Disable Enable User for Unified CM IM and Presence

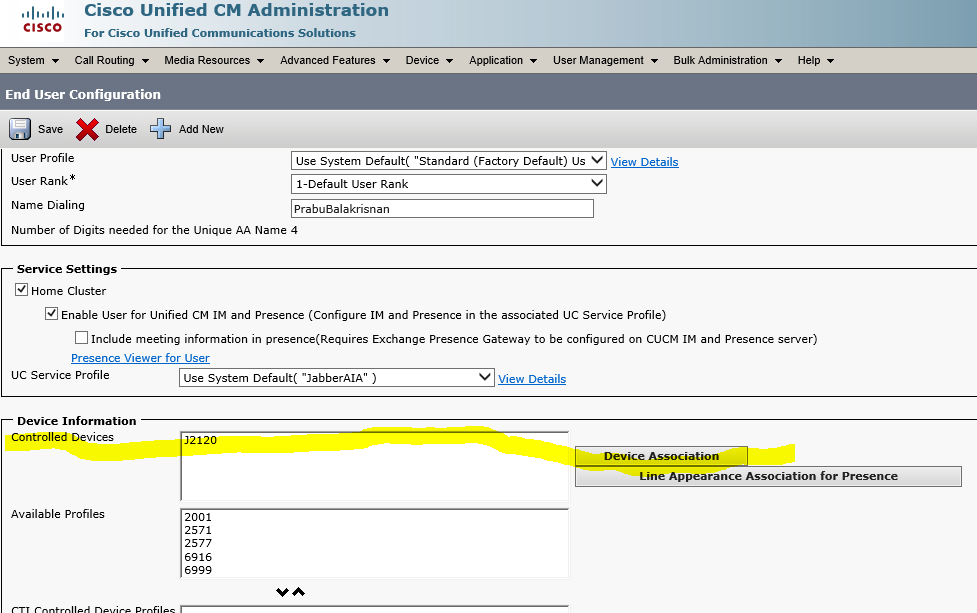pos(51,314)
